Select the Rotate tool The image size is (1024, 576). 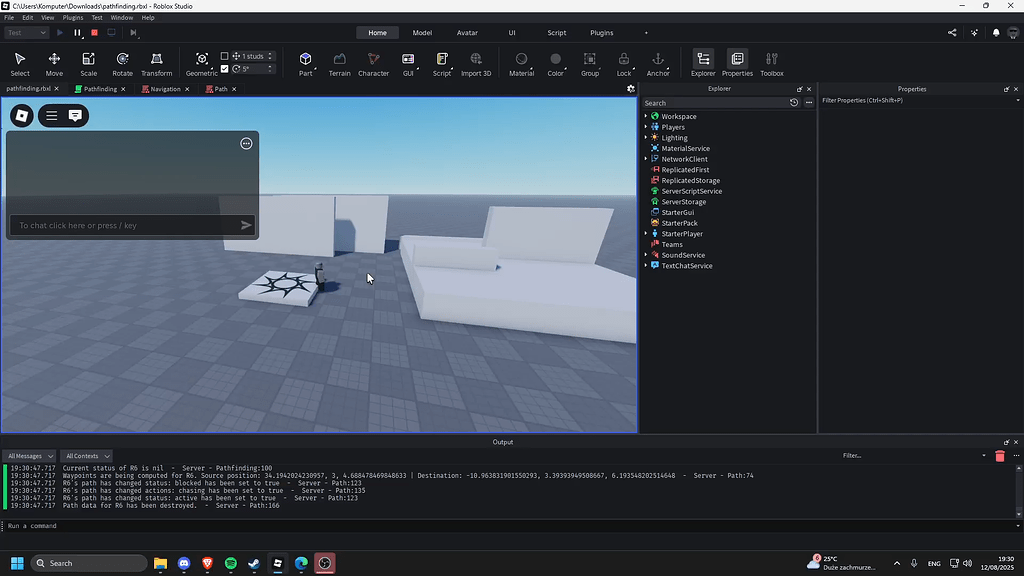tap(122, 63)
